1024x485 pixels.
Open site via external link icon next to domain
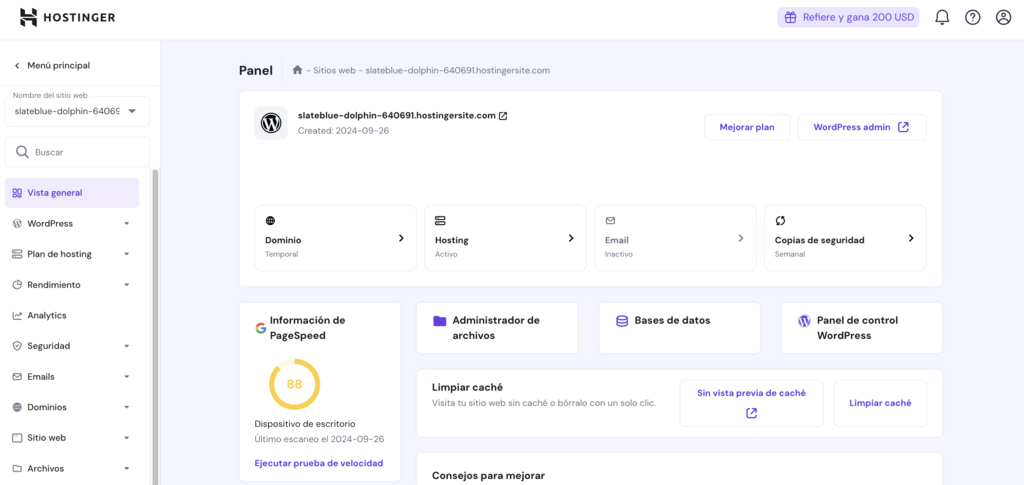point(503,116)
